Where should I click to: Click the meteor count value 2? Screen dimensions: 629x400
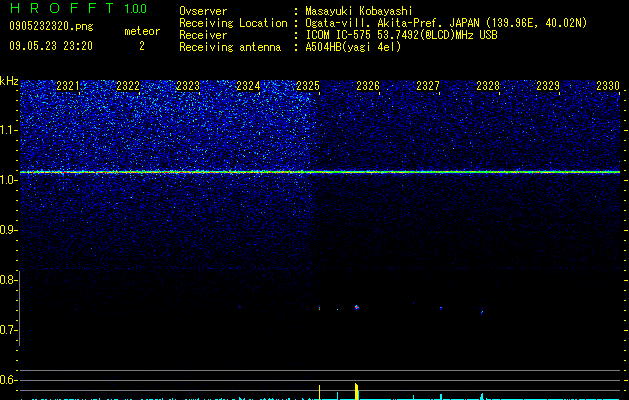tap(142, 46)
